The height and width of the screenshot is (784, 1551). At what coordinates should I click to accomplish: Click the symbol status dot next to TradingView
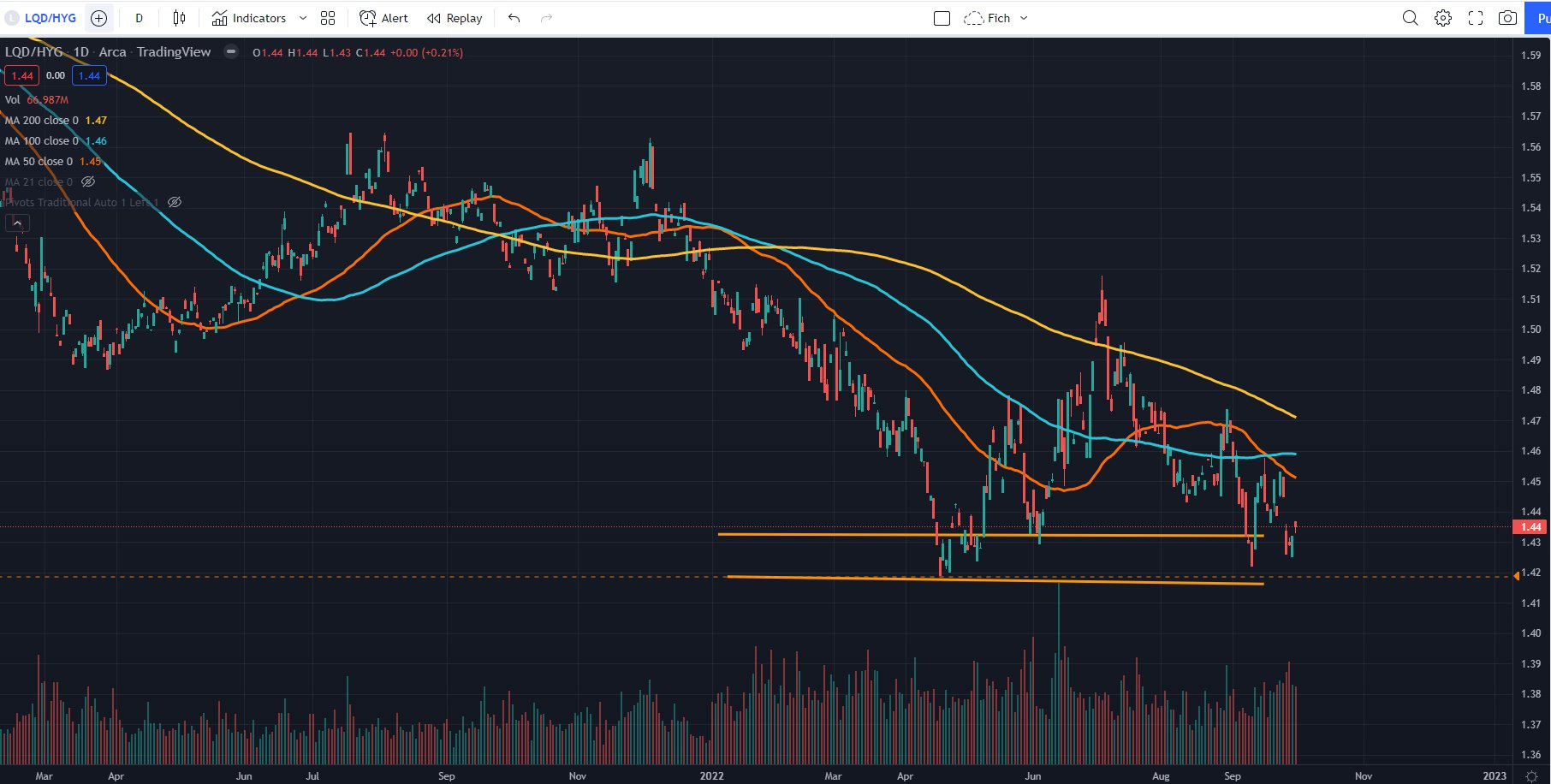(x=231, y=51)
